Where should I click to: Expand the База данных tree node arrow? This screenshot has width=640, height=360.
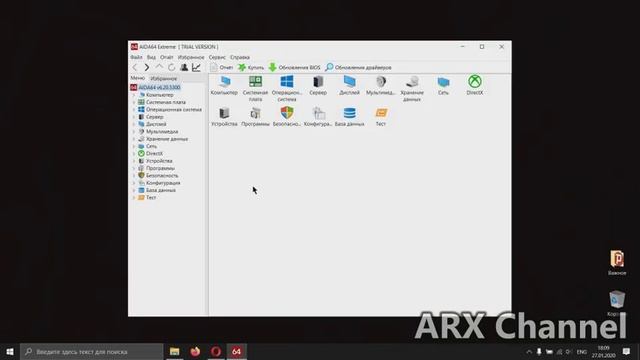[x=134, y=190]
